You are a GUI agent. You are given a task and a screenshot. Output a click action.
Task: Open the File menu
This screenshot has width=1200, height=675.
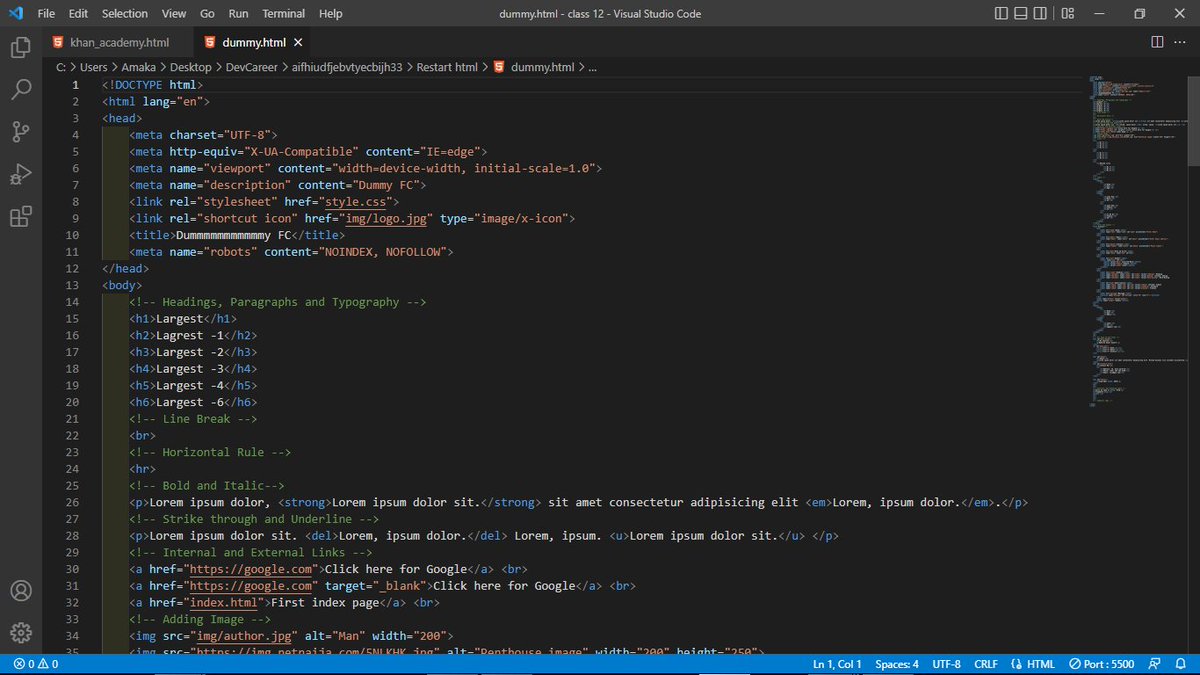click(46, 14)
